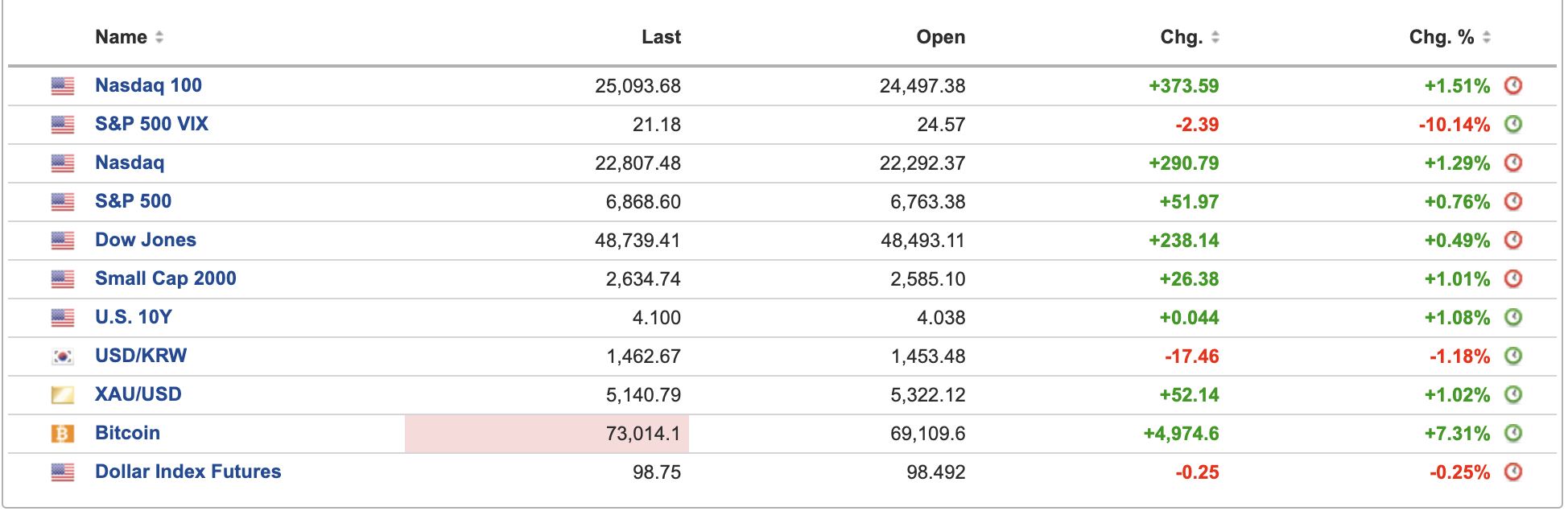Open the XAU/USD gold quote link
Viewport: 1568px width, 515px height.
pyautogui.click(x=138, y=394)
